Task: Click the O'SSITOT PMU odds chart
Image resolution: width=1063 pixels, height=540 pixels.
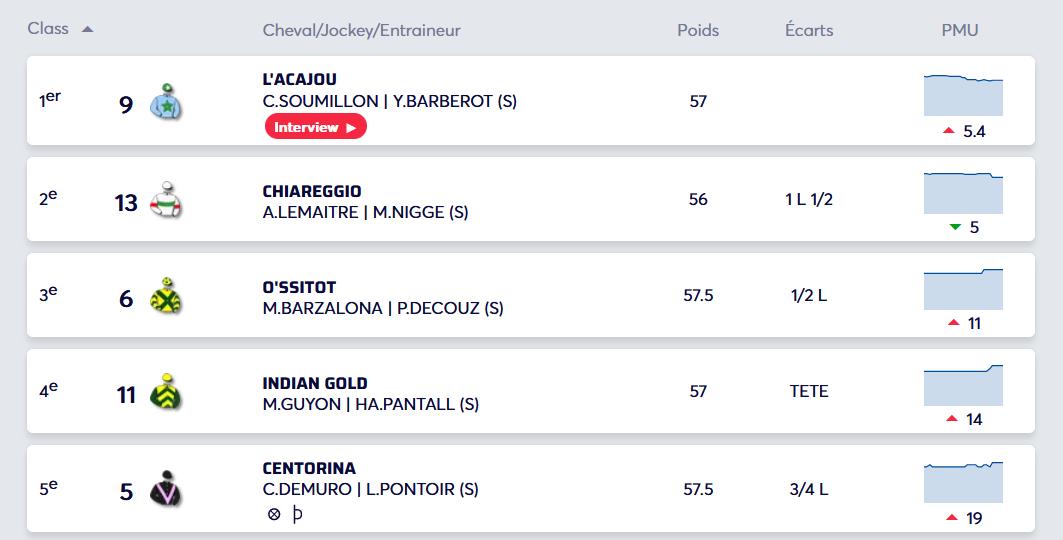Action: (x=963, y=289)
